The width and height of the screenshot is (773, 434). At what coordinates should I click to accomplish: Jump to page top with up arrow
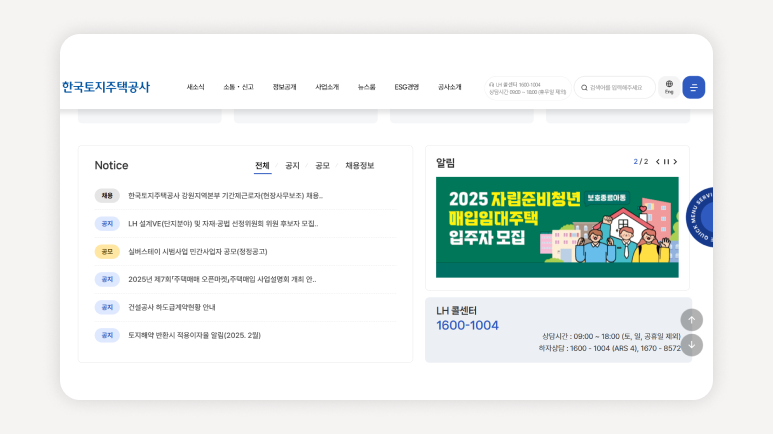point(692,320)
